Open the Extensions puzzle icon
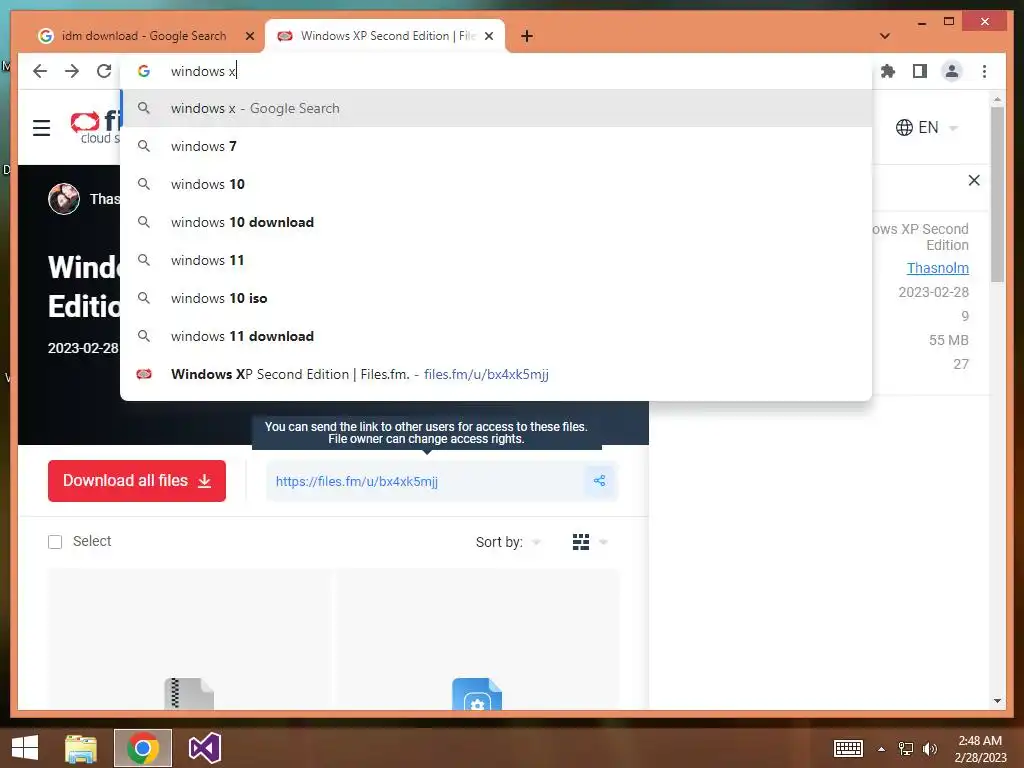1024x768 pixels. click(x=888, y=71)
